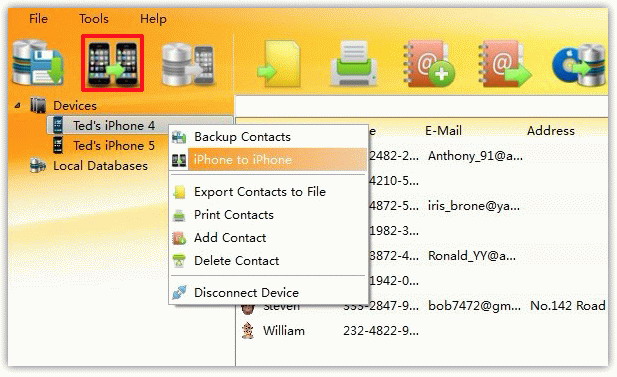This screenshot has width=617, height=377.
Task: Click the phone number ending 4872-5...
Action: pyautogui.click(x=393, y=206)
